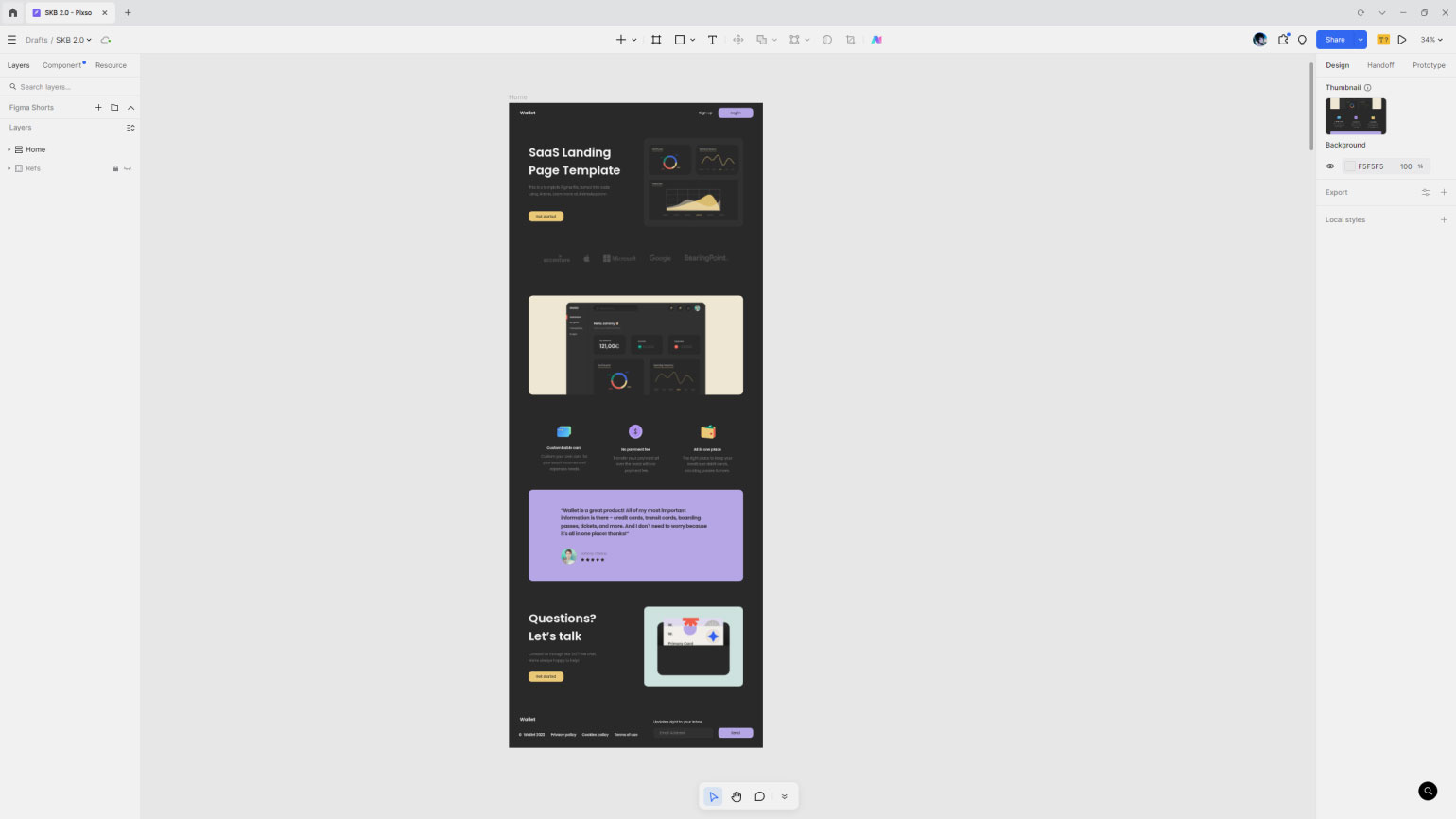Toggle visibility of the Refs layer

click(128, 168)
